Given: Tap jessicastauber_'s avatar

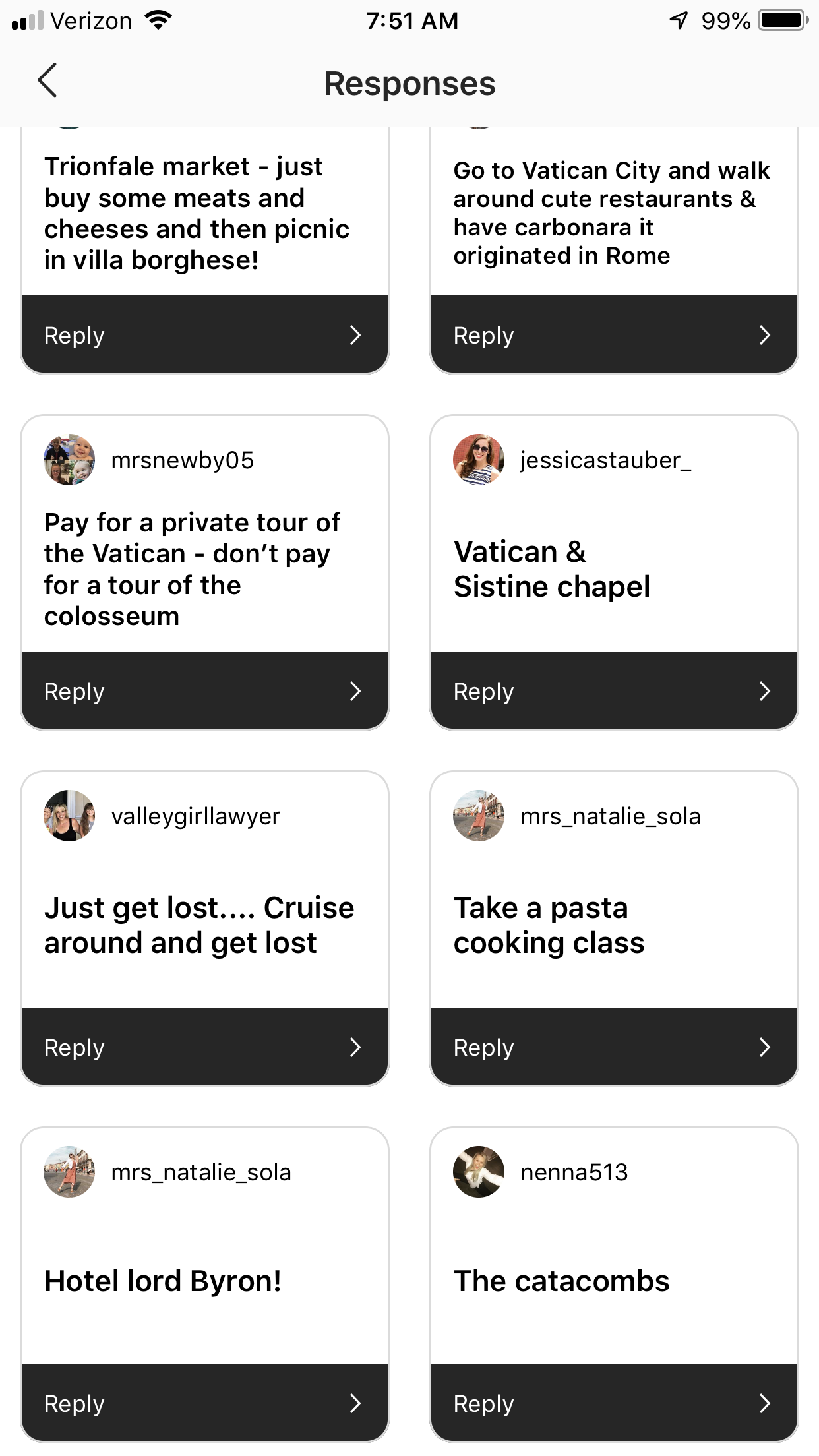Looking at the screenshot, I should click(x=479, y=460).
